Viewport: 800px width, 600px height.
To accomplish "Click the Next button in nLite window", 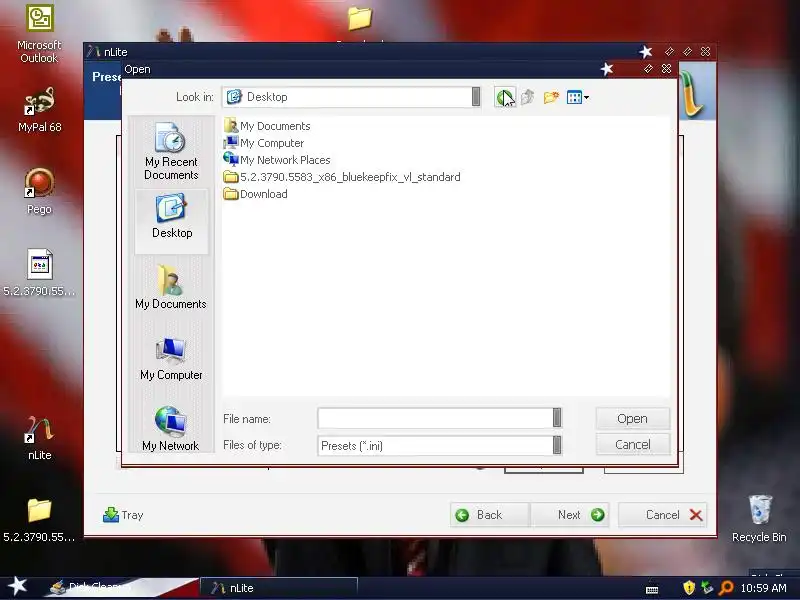I will (x=570, y=515).
